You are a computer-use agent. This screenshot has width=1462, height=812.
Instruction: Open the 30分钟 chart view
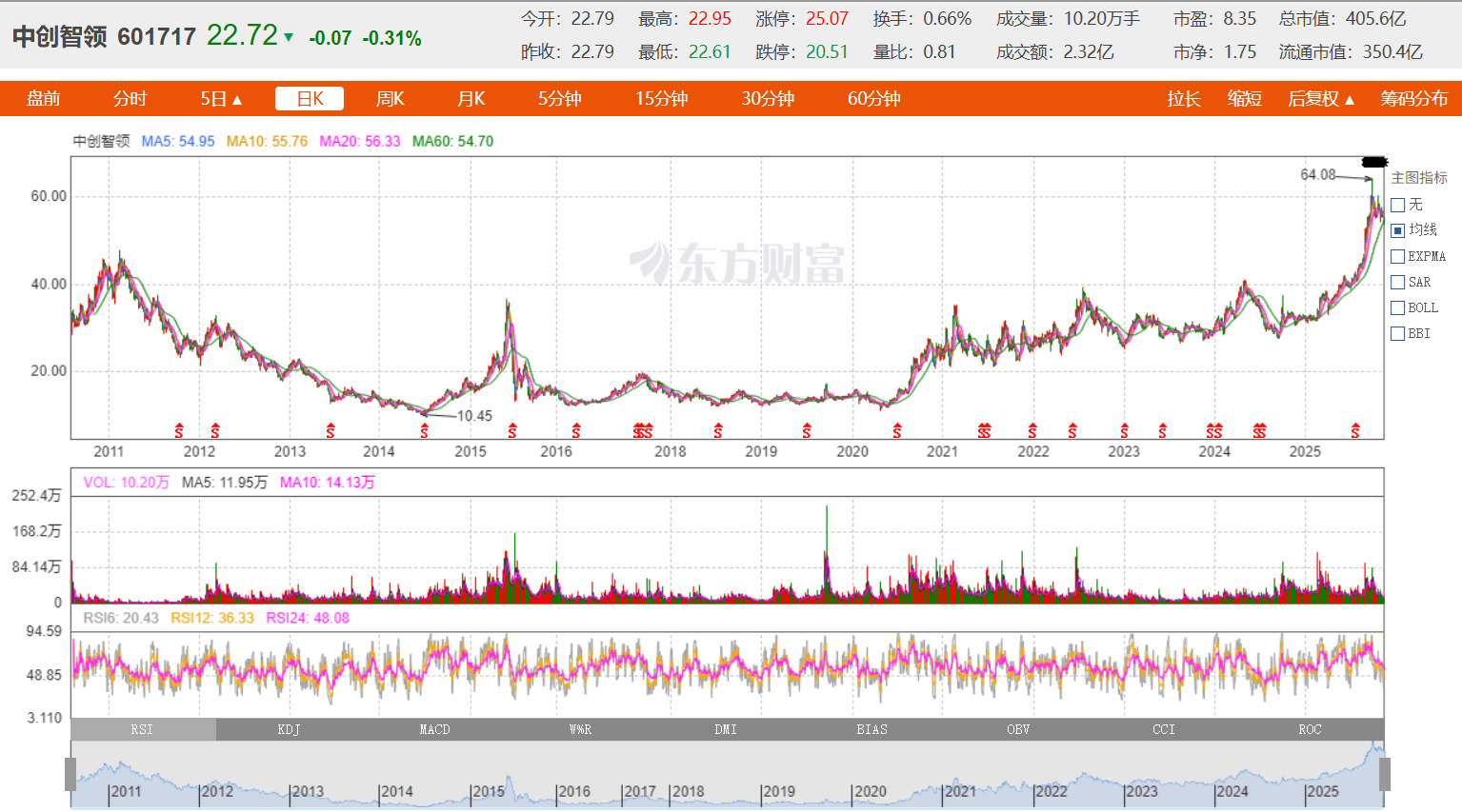(768, 99)
